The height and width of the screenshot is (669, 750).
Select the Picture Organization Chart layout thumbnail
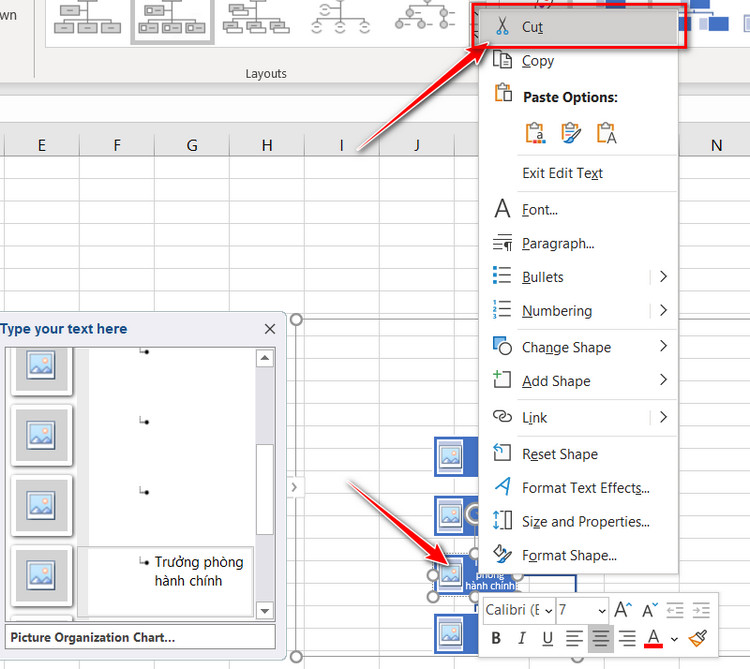coord(172,21)
